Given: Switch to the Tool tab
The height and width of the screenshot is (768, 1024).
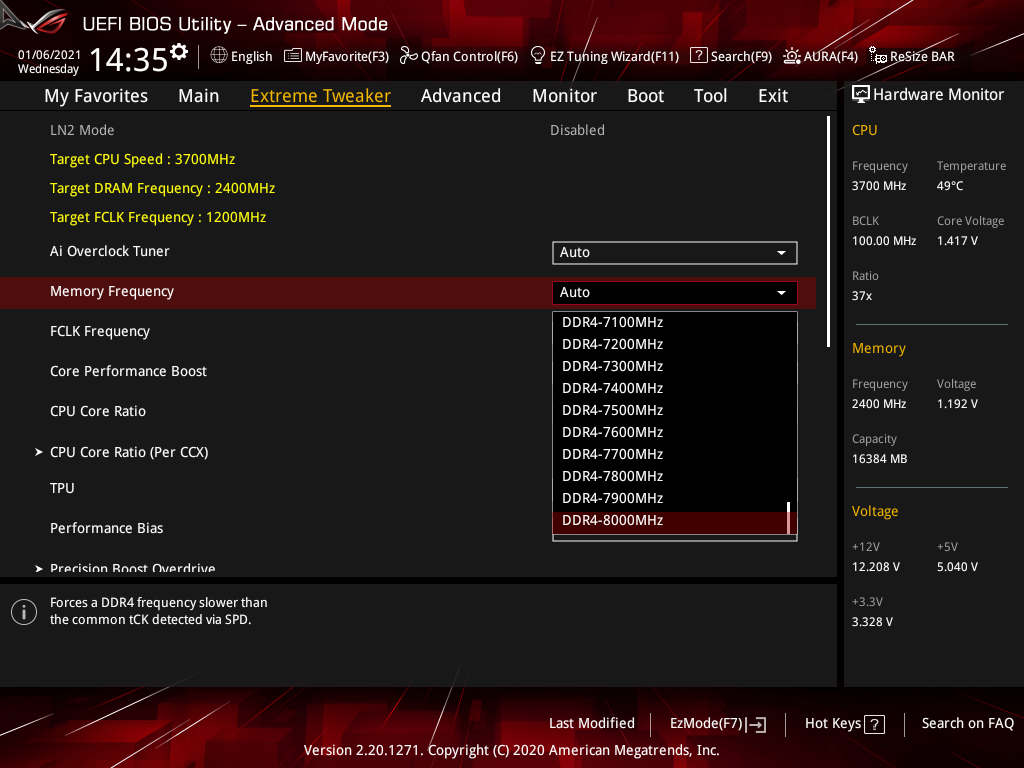Looking at the screenshot, I should pos(710,96).
